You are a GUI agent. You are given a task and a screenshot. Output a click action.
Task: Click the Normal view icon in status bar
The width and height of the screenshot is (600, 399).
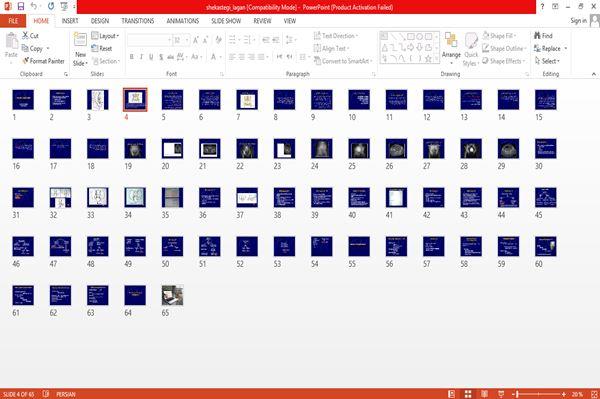(x=452, y=394)
